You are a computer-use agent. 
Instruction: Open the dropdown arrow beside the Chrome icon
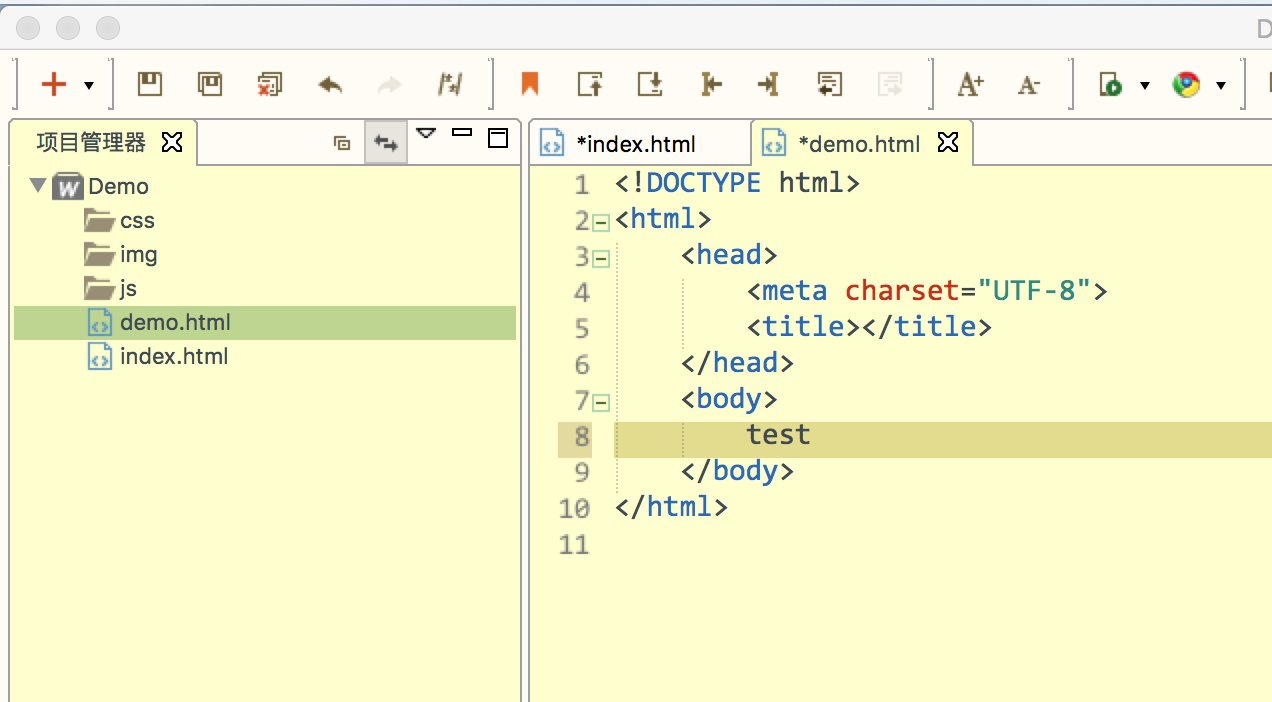[1221, 86]
